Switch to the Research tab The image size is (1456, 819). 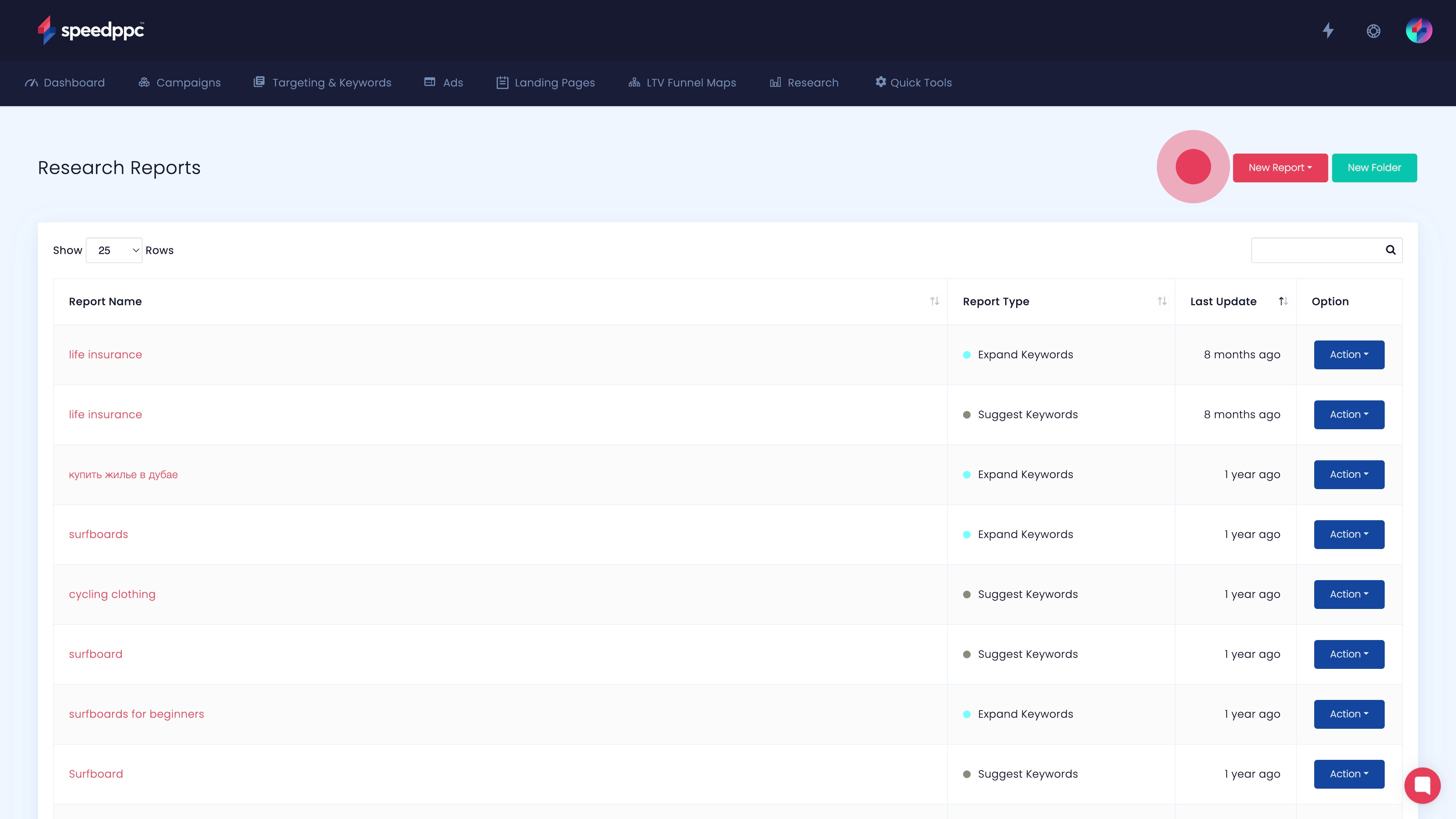804,83
